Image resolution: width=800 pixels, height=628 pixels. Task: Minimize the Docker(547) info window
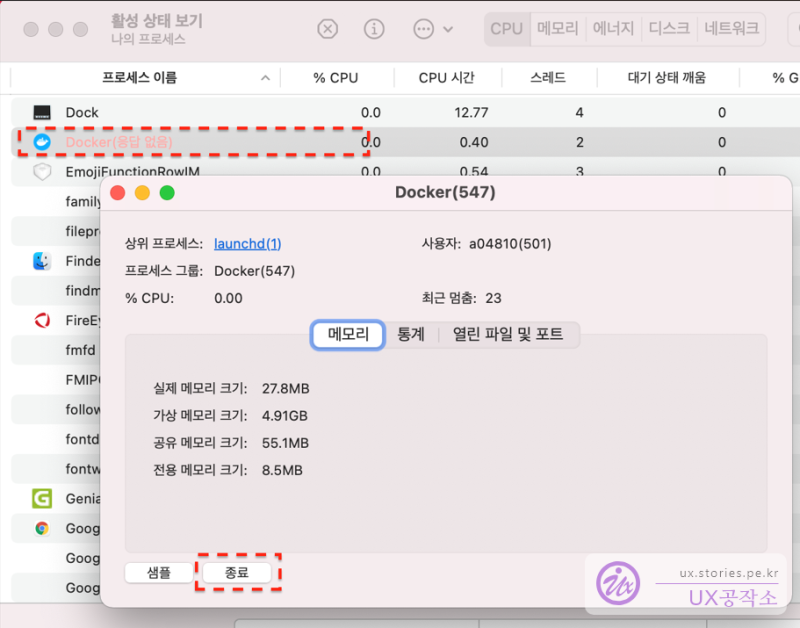(x=142, y=193)
